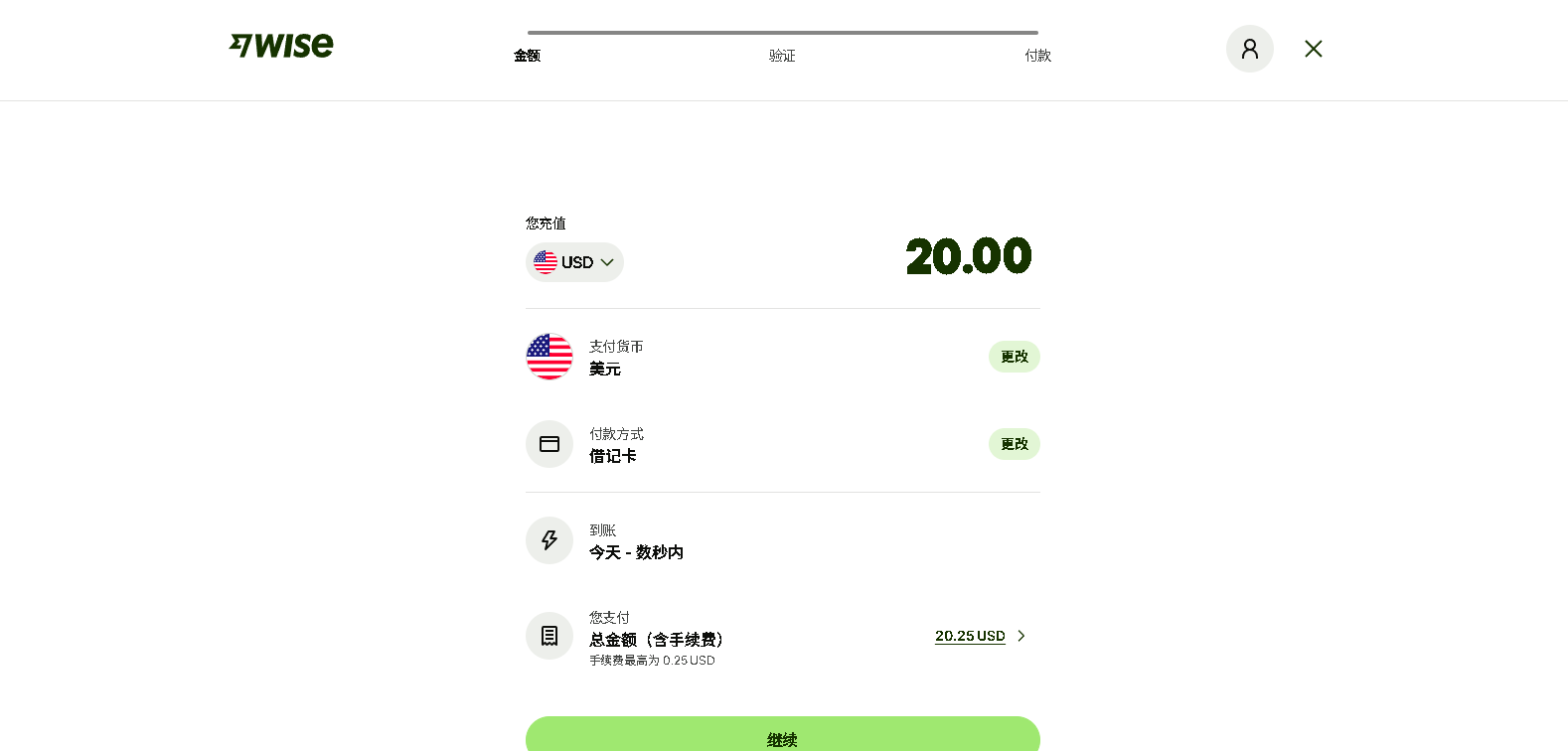Image resolution: width=1568 pixels, height=751 pixels.
Task: Select the 金额 step tab
Action: pyautogui.click(x=527, y=56)
